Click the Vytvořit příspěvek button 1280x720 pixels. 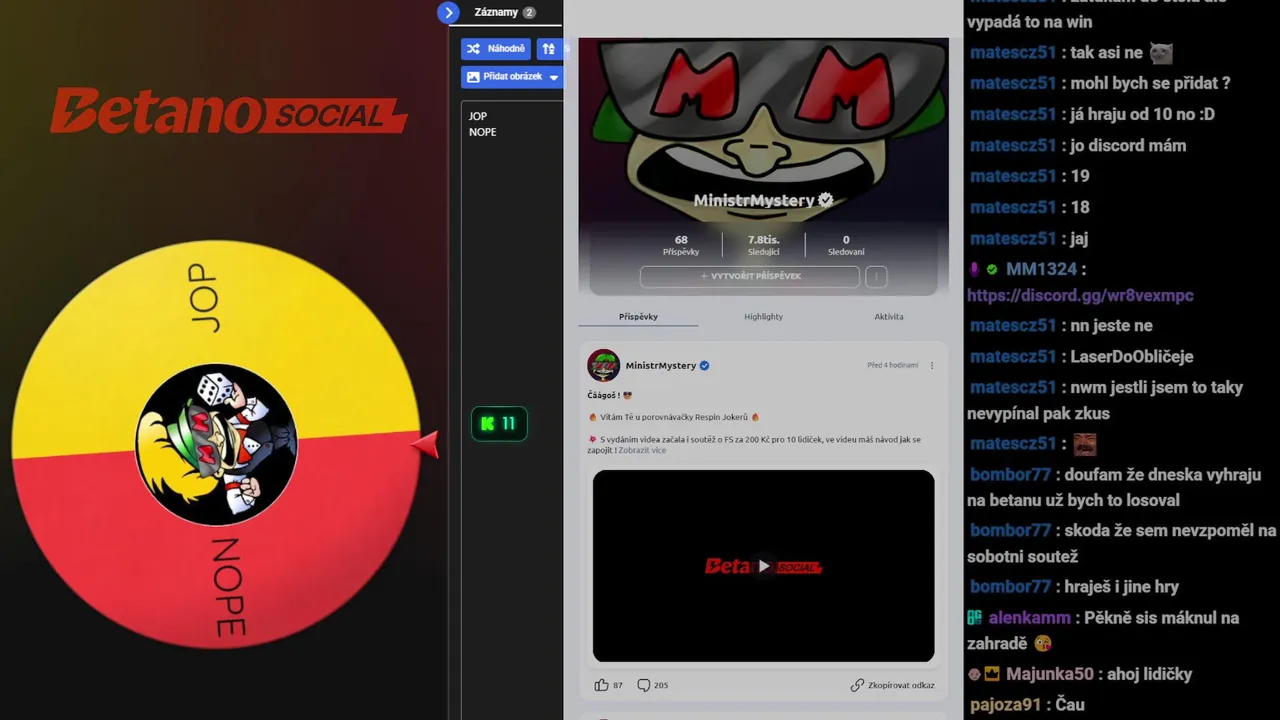[750, 276]
